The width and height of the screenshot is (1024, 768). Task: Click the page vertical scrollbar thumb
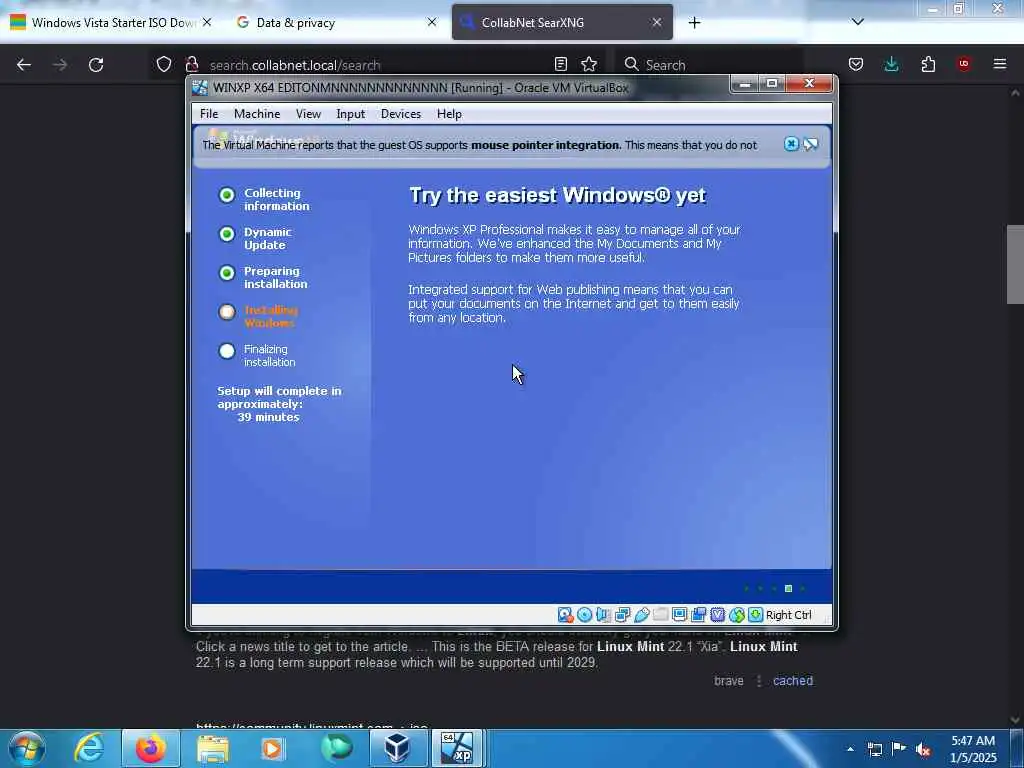tap(1015, 264)
